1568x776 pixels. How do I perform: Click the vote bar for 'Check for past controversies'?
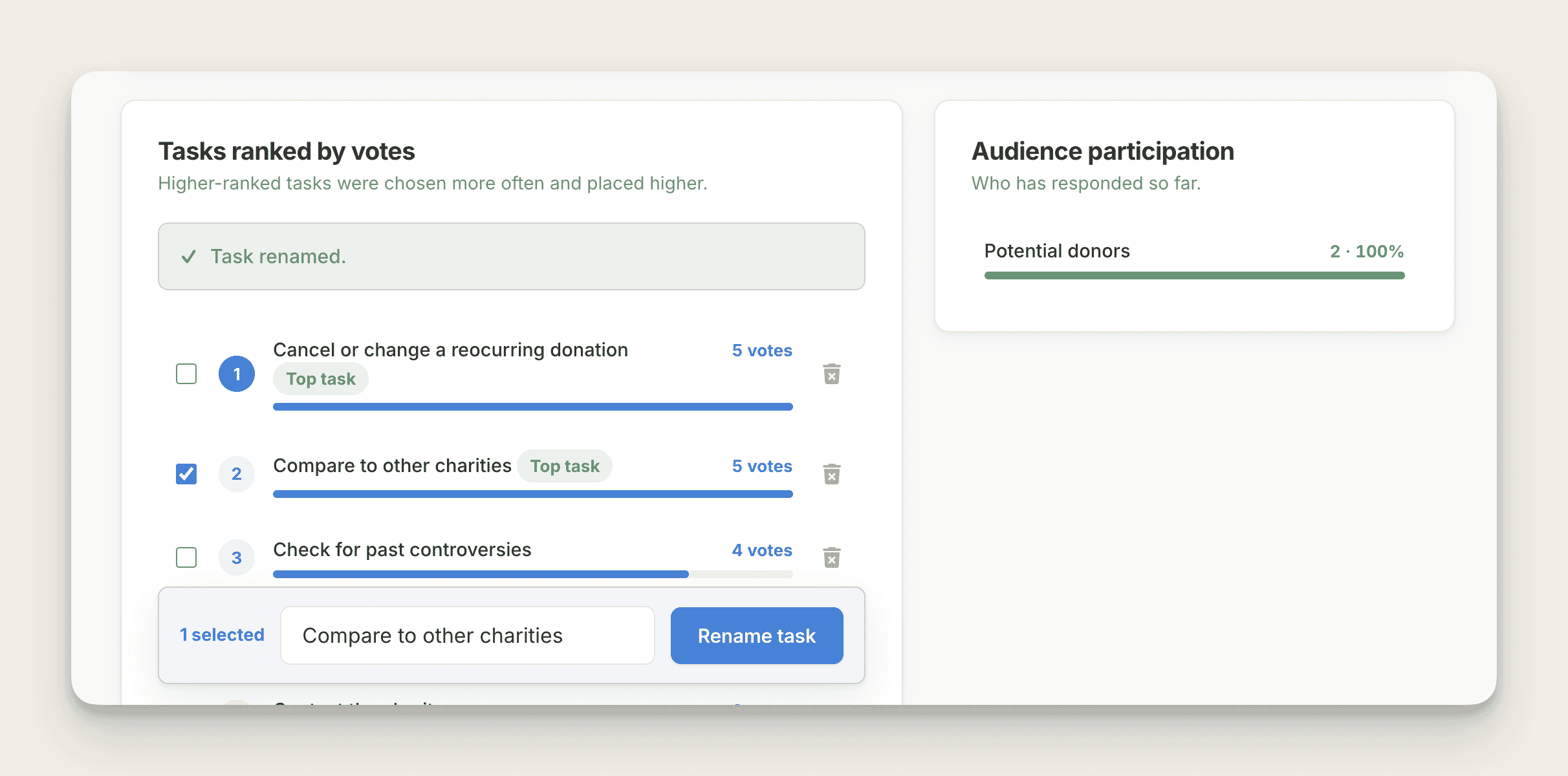[533, 574]
